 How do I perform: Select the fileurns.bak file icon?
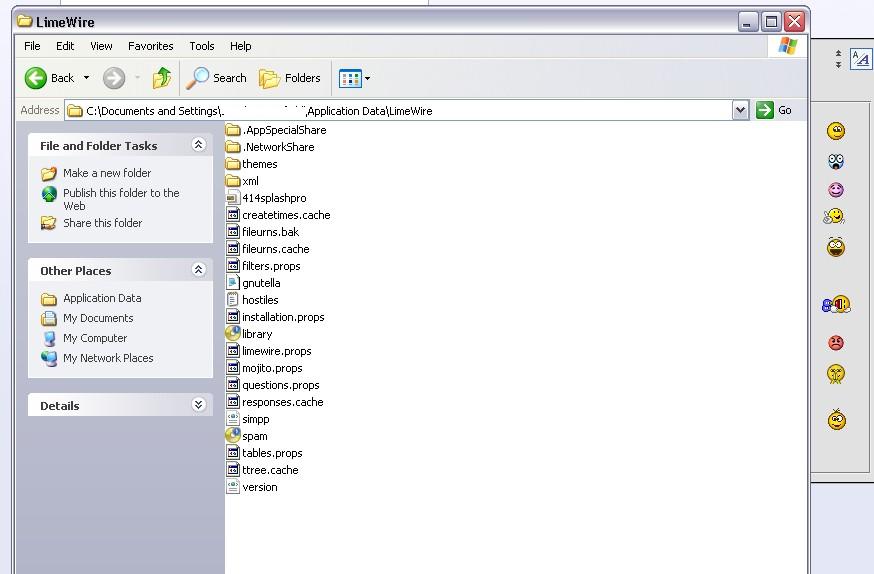pyautogui.click(x=233, y=232)
